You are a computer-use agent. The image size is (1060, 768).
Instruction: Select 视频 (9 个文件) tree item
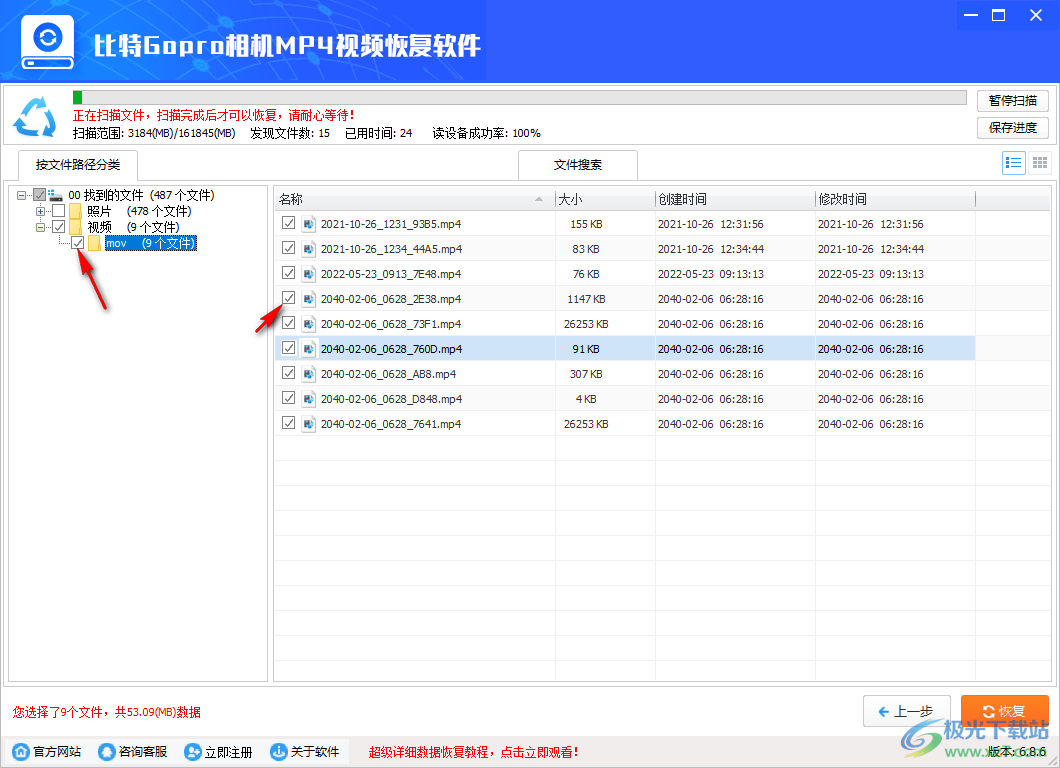pyautogui.click(x=133, y=227)
